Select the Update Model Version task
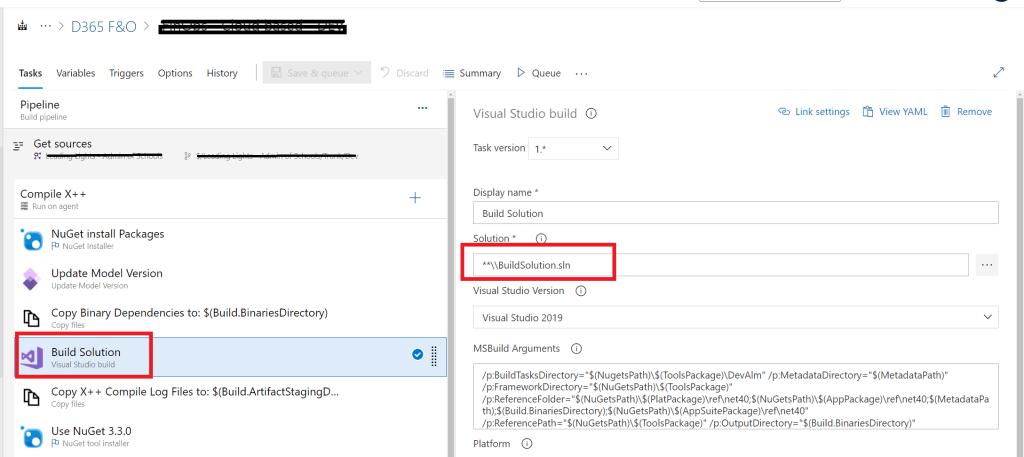The height and width of the screenshot is (457, 1024). click(x=106, y=279)
